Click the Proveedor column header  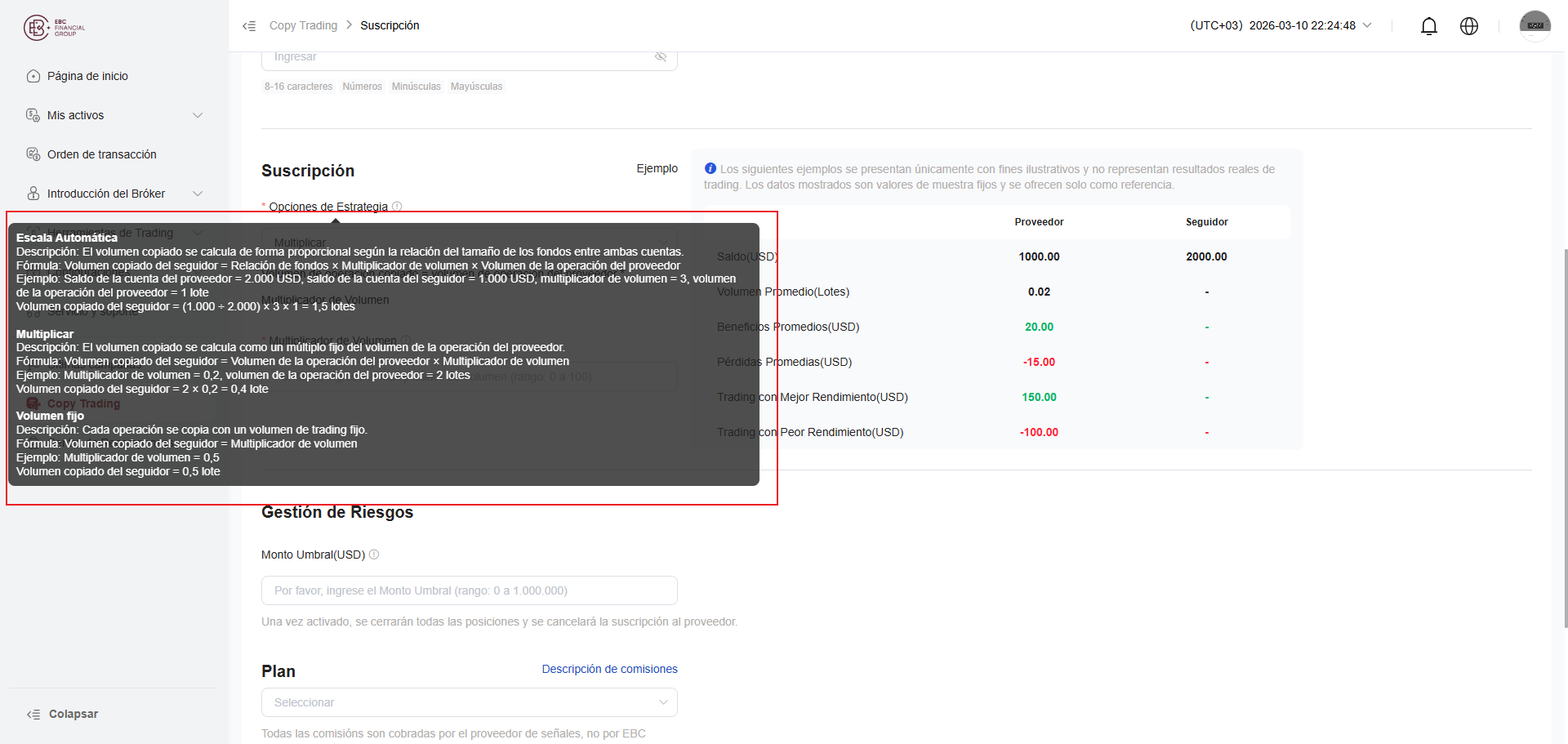click(1039, 222)
